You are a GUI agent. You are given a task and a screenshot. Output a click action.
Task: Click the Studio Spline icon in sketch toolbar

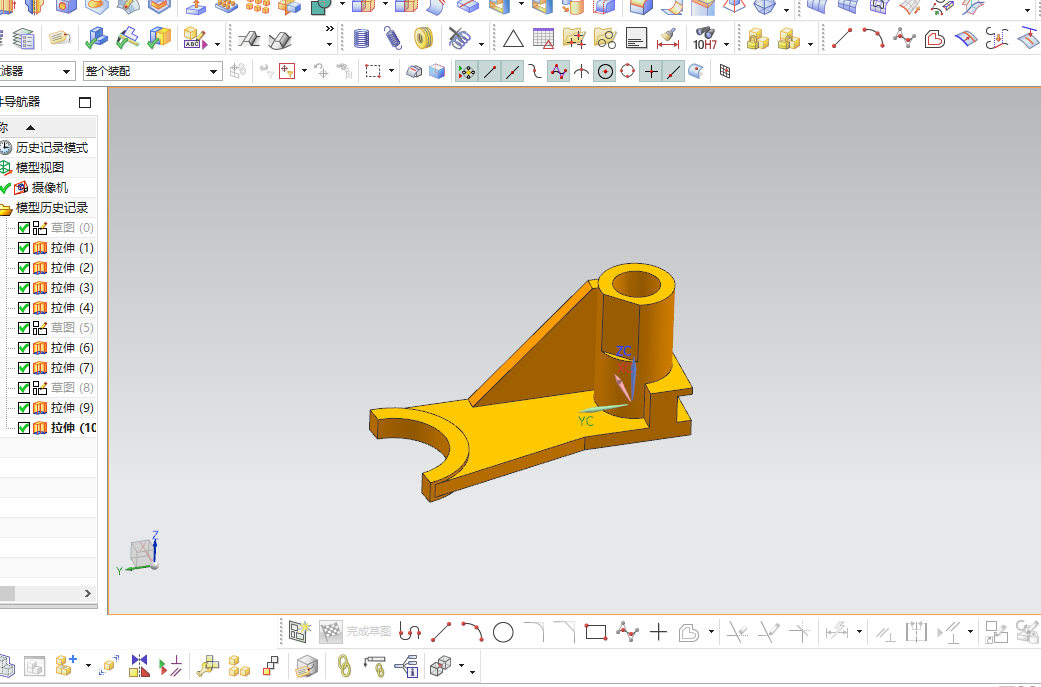tap(627, 631)
